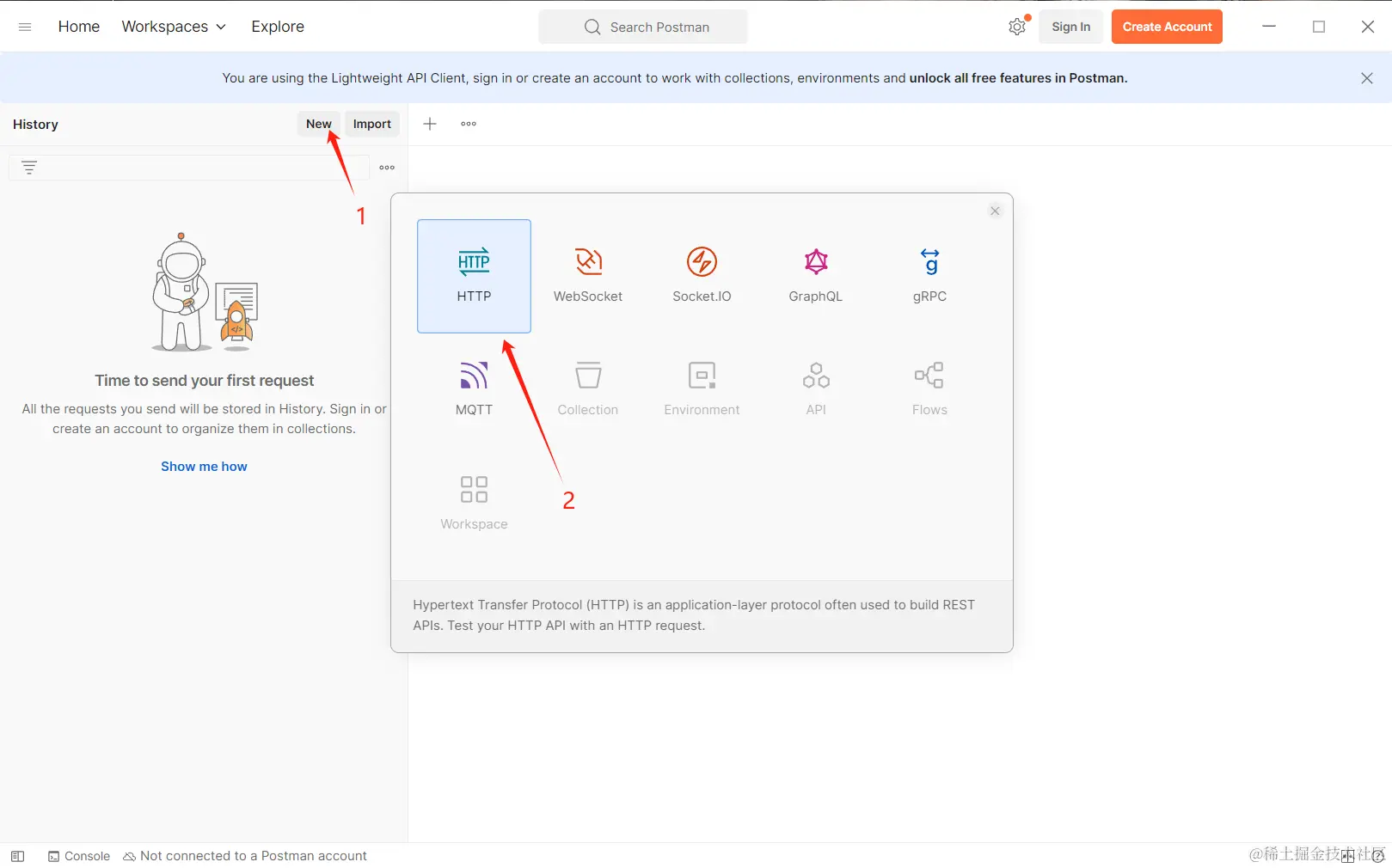Select the GraphQL request type
Image resolution: width=1392 pixels, height=868 pixels.
coord(816,276)
